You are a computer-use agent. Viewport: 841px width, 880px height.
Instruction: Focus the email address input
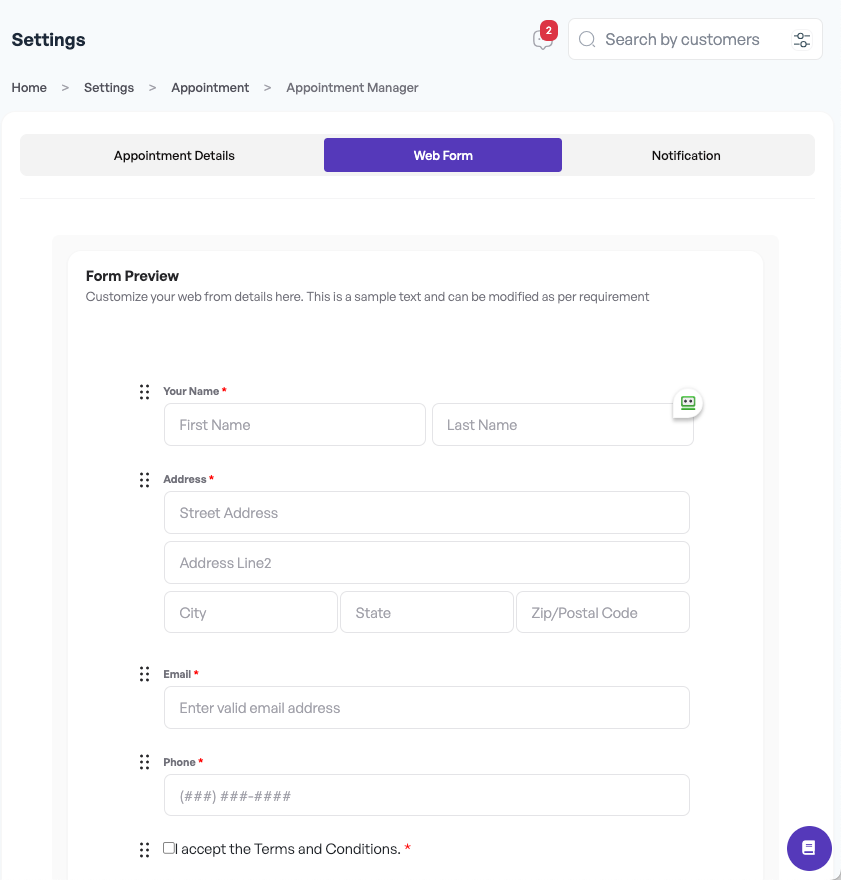click(426, 708)
